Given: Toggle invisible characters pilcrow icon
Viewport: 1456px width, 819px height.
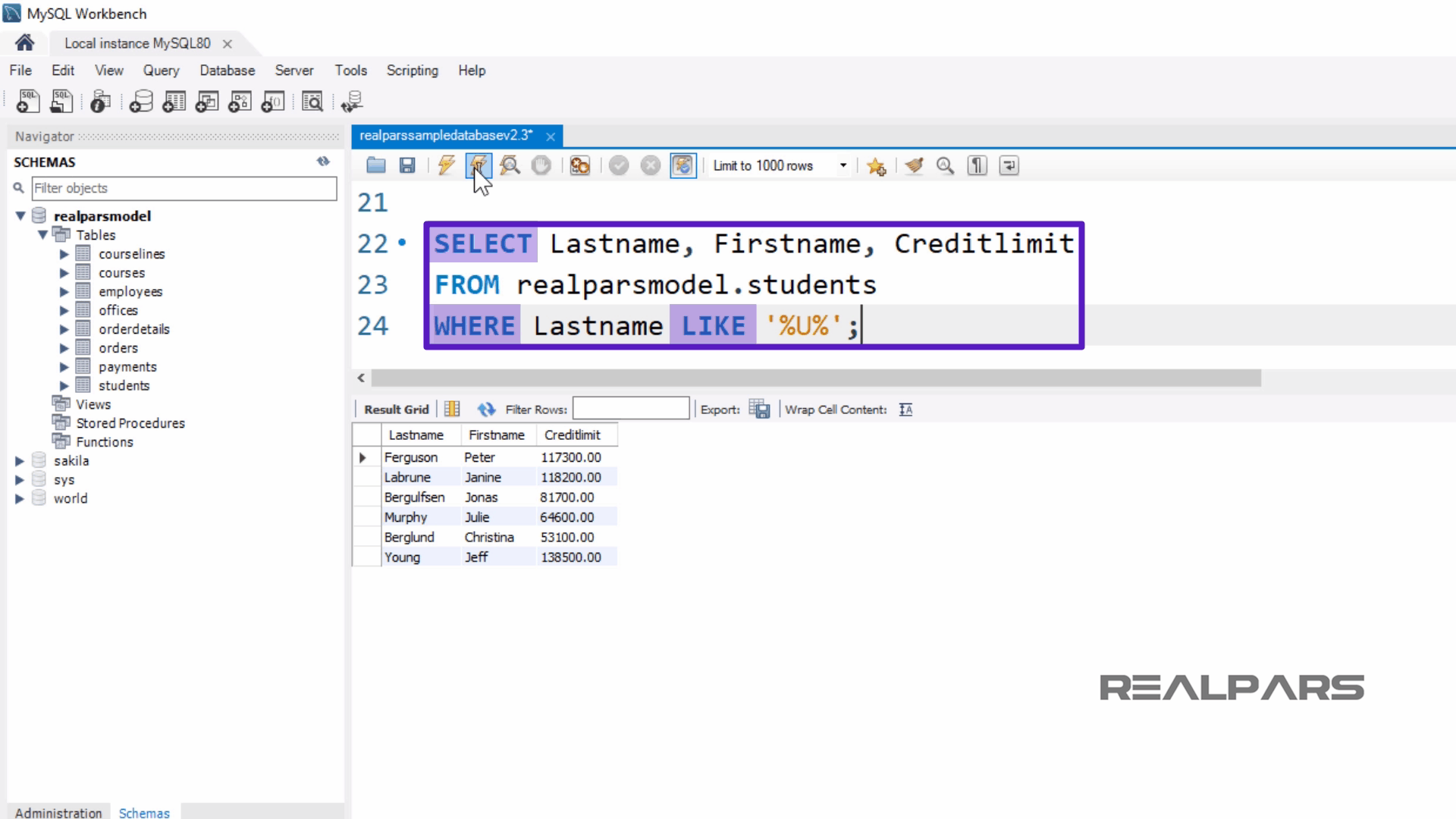Looking at the screenshot, I should coord(977,165).
